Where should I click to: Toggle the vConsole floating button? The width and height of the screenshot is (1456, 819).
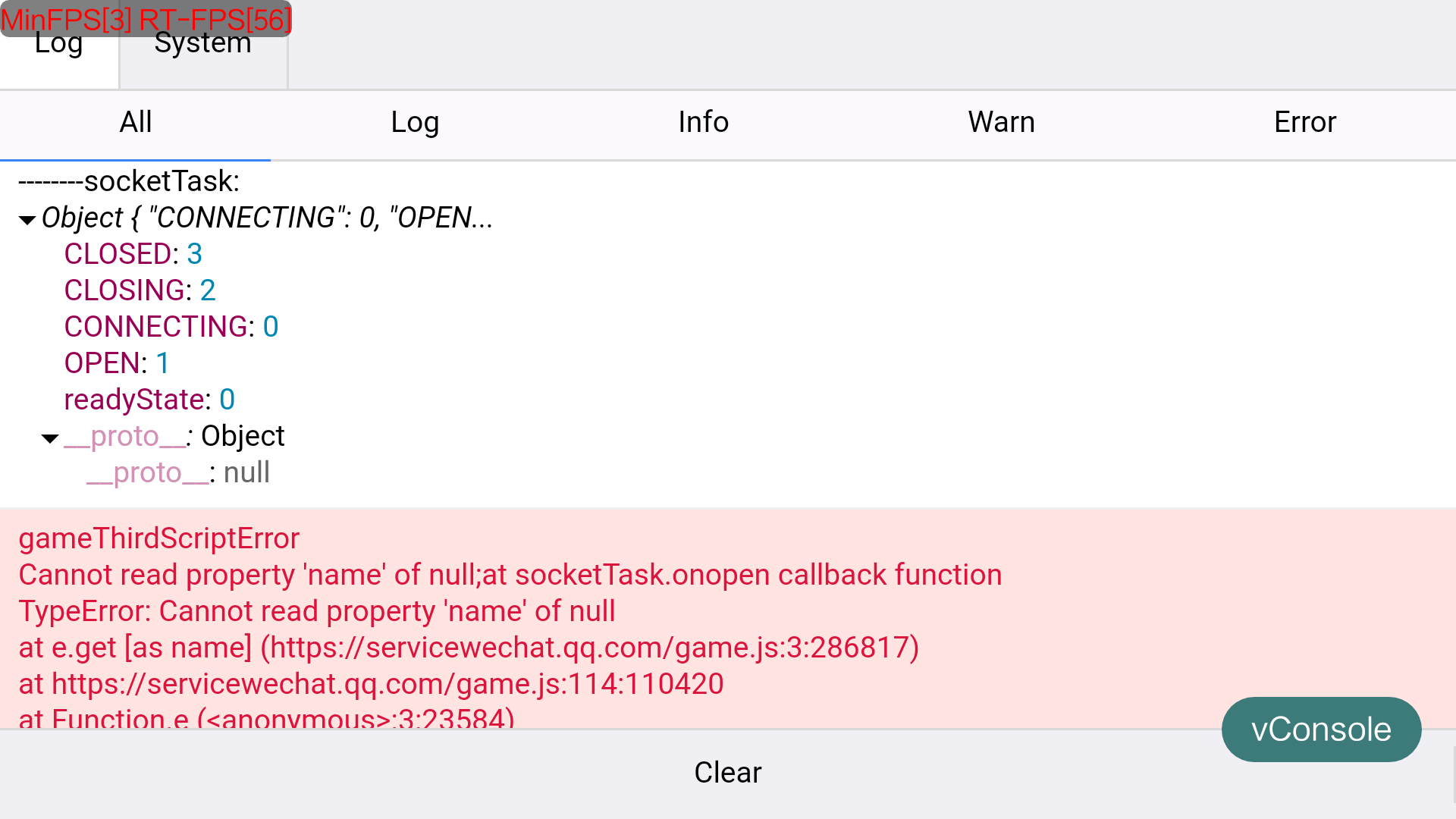[1321, 730]
